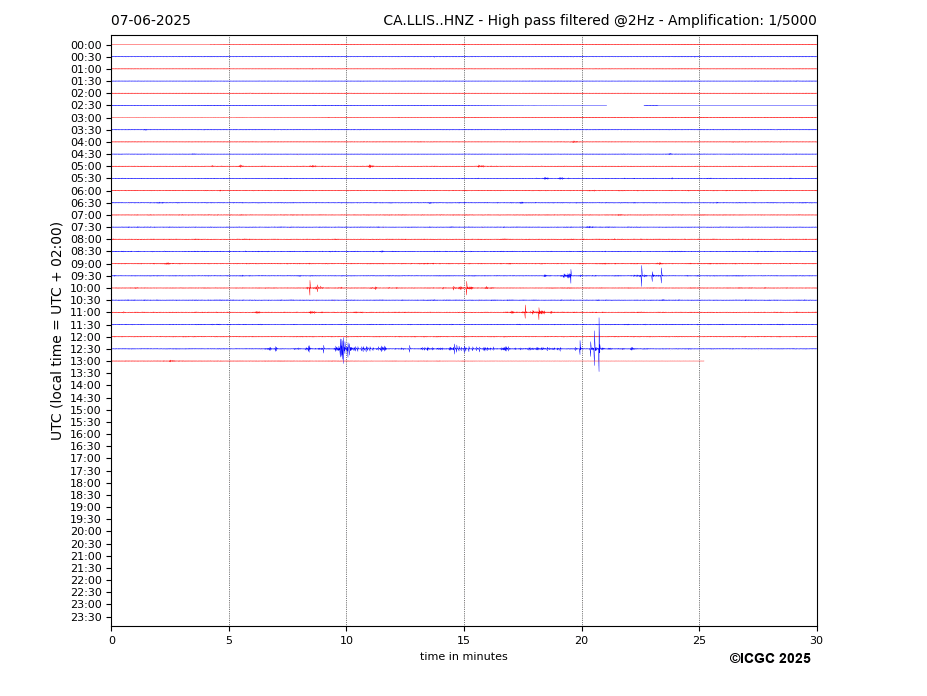Click the red spike near 15 minutes on 10:00 trace
The width and height of the screenshot is (927, 696).
[466, 288]
